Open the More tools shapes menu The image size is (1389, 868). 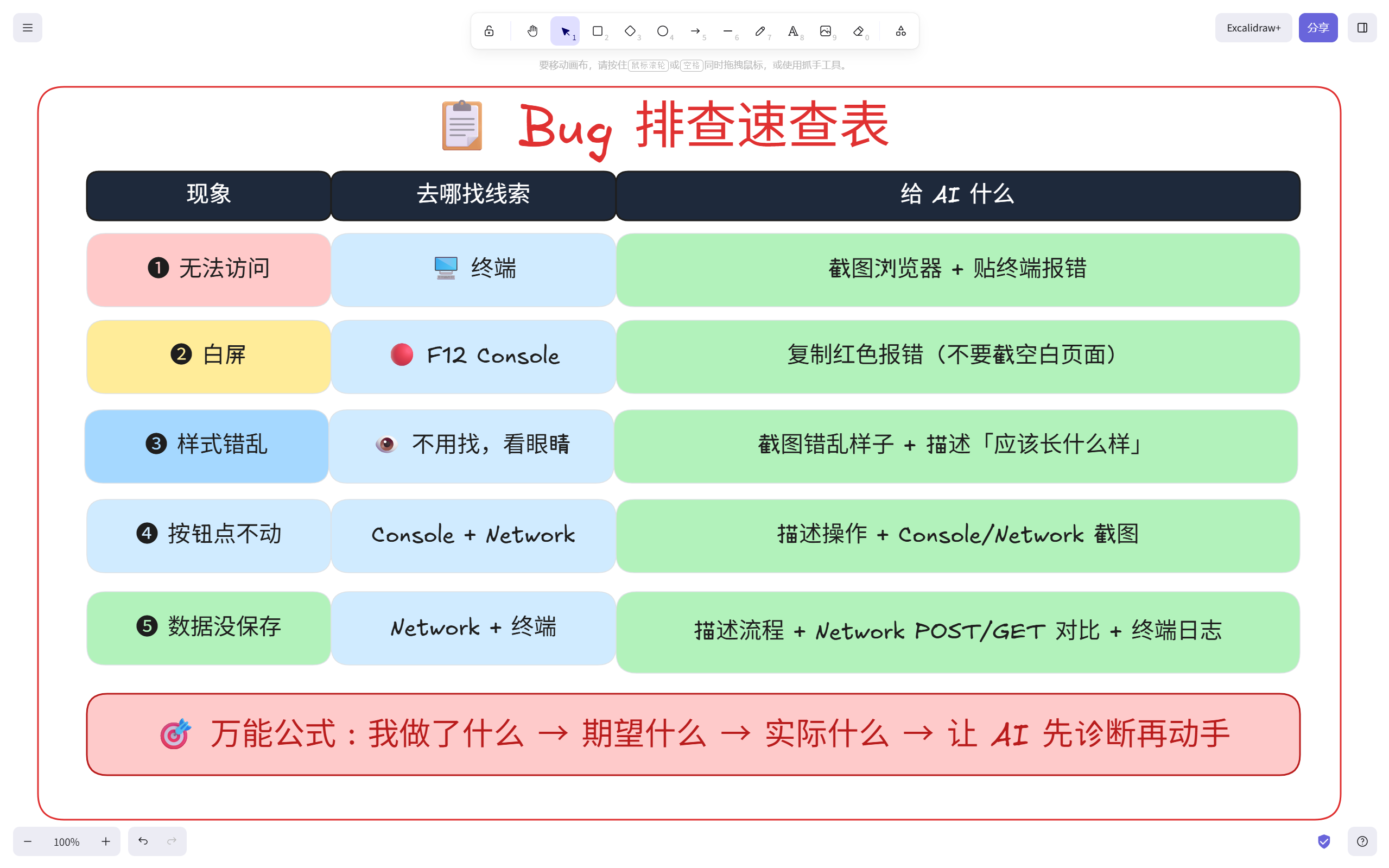pos(900,31)
